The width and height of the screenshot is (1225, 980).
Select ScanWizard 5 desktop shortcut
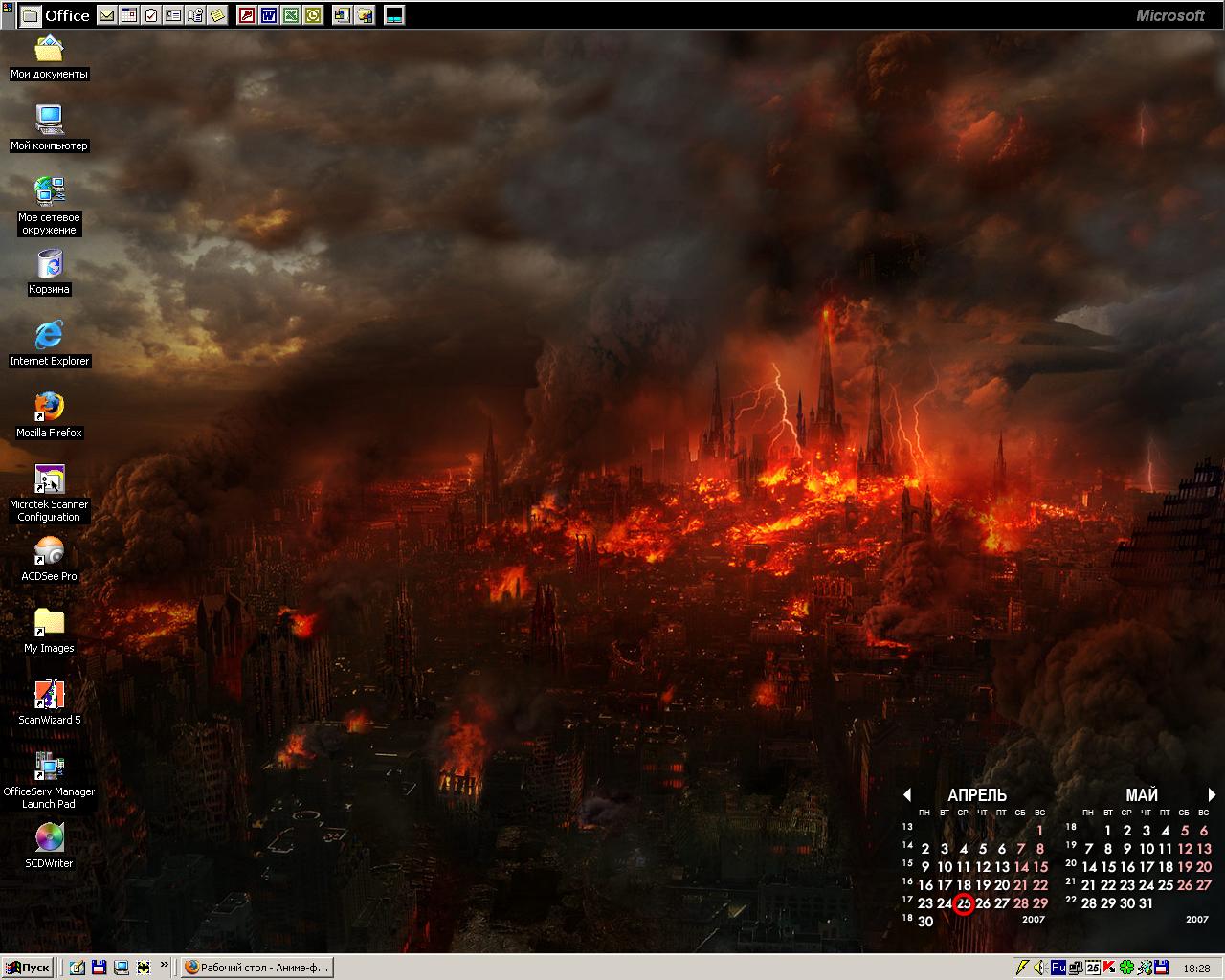[49, 702]
